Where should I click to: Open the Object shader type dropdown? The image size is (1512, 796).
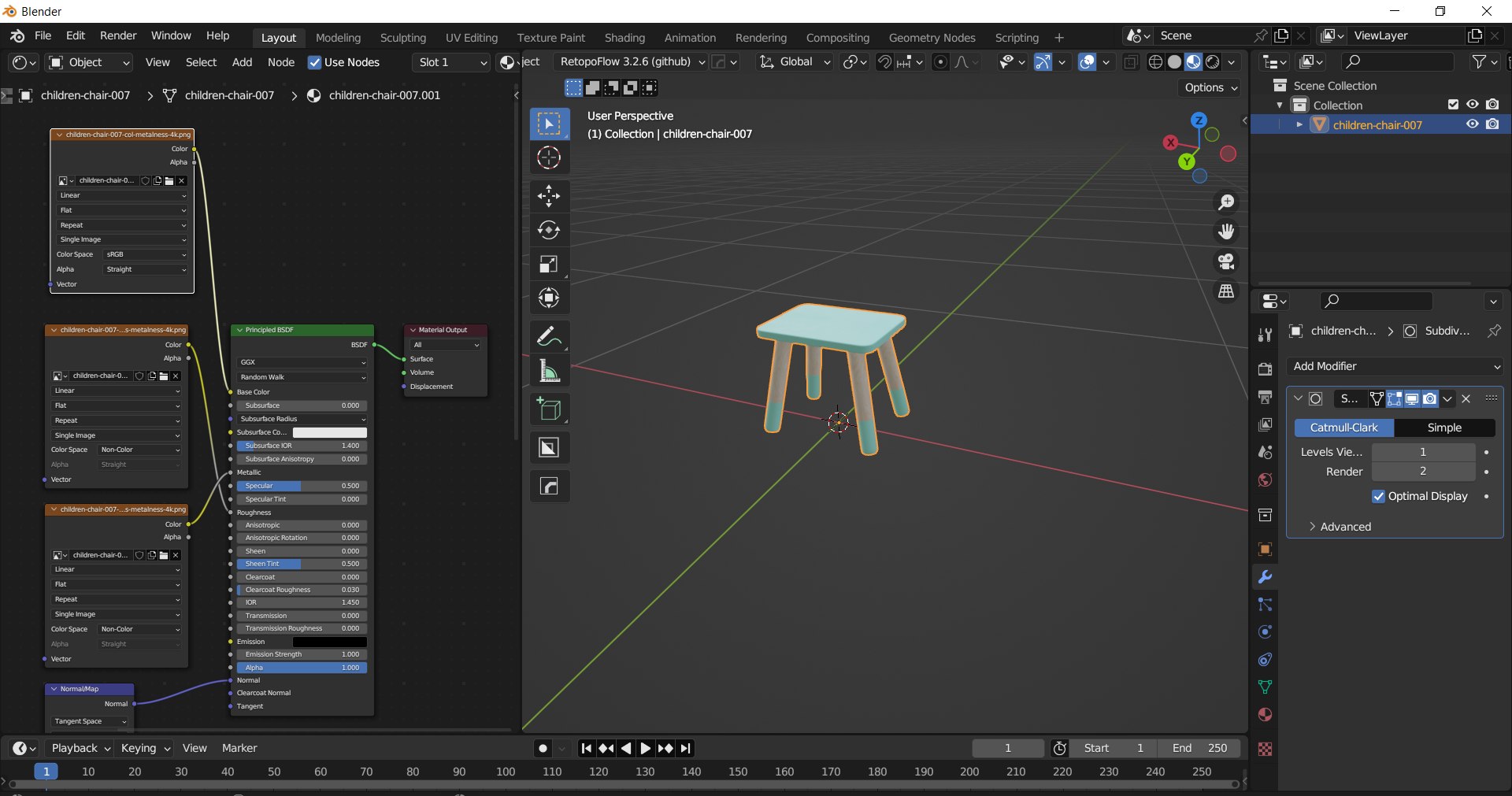[x=89, y=62]
